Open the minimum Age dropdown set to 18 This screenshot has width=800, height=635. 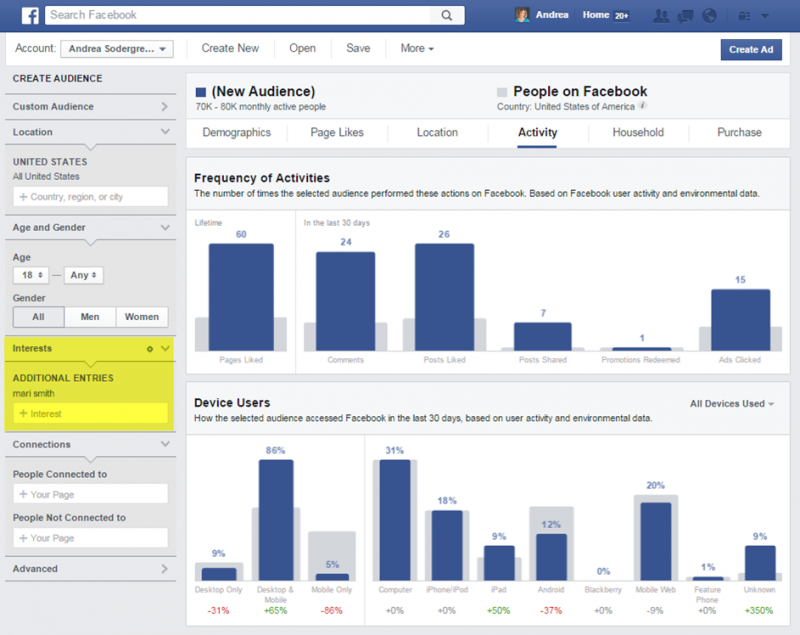coord(30,274)
